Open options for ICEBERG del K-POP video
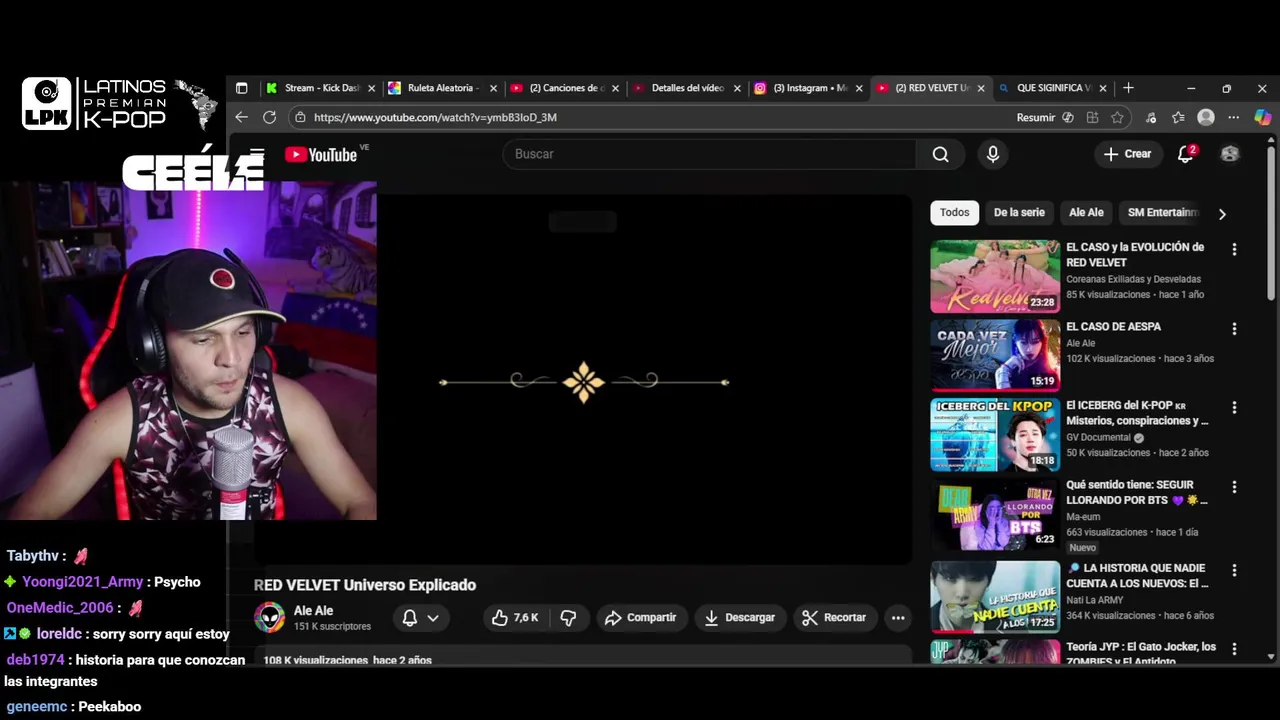The image size is (1280, 720). [x=1234, y=408]
